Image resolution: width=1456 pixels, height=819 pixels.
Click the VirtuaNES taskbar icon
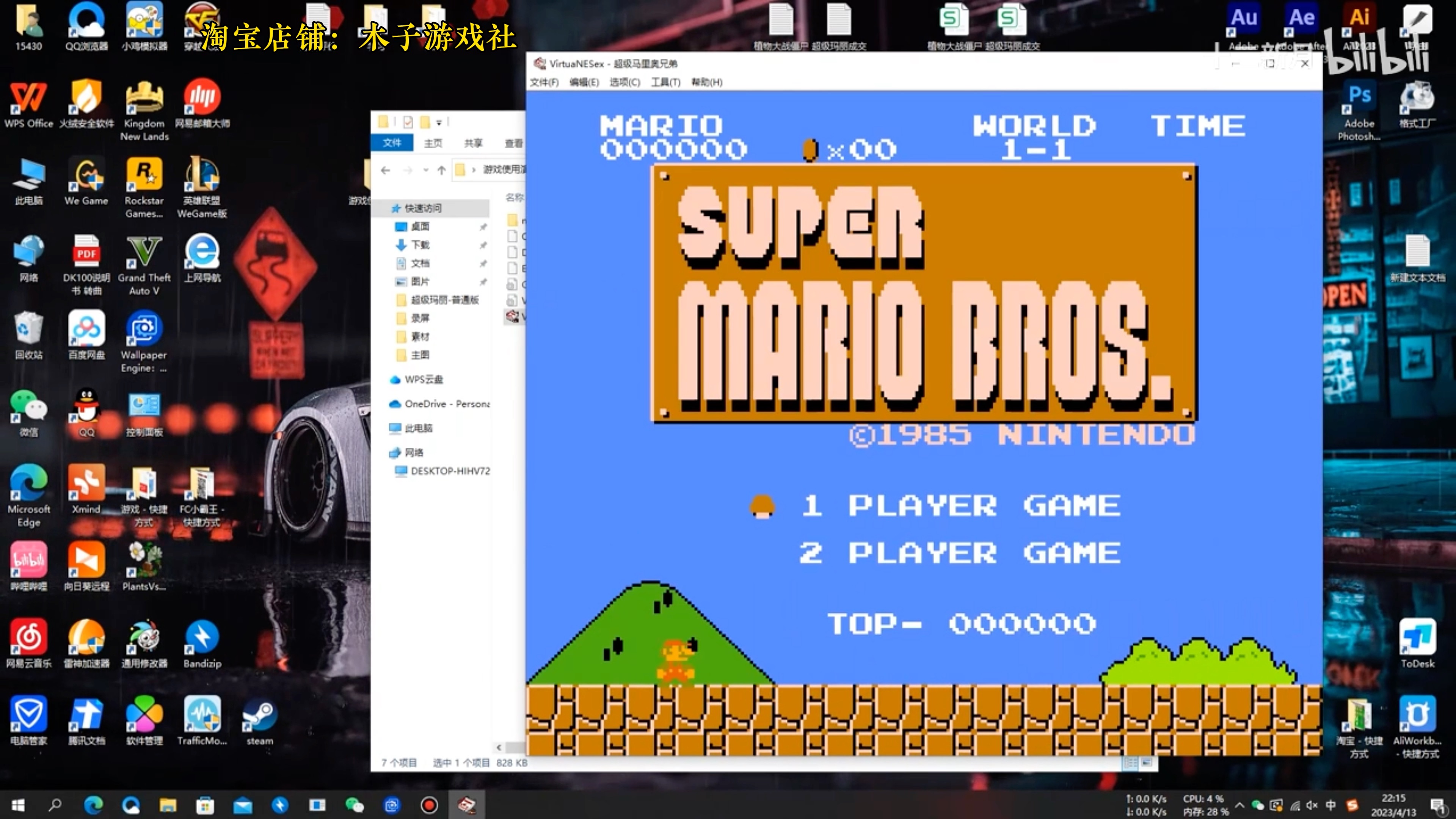(x=466, y=805)
